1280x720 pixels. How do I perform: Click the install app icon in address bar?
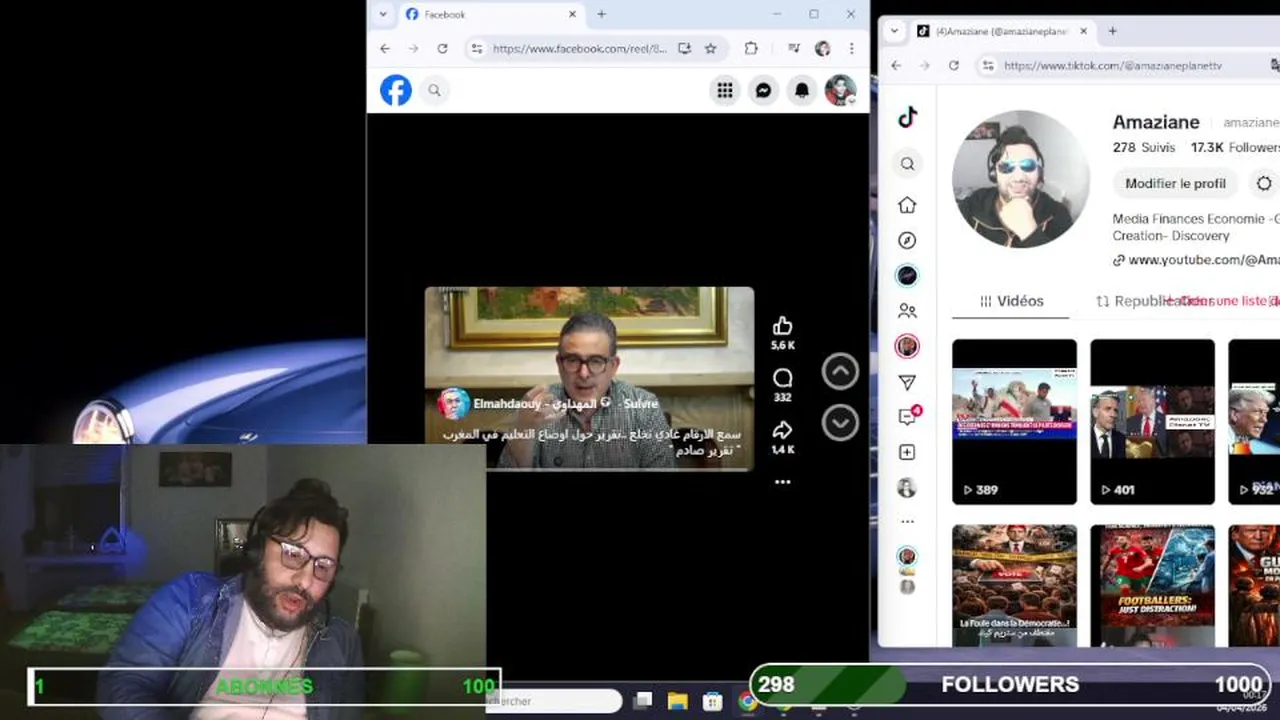(x=684, y=48)
